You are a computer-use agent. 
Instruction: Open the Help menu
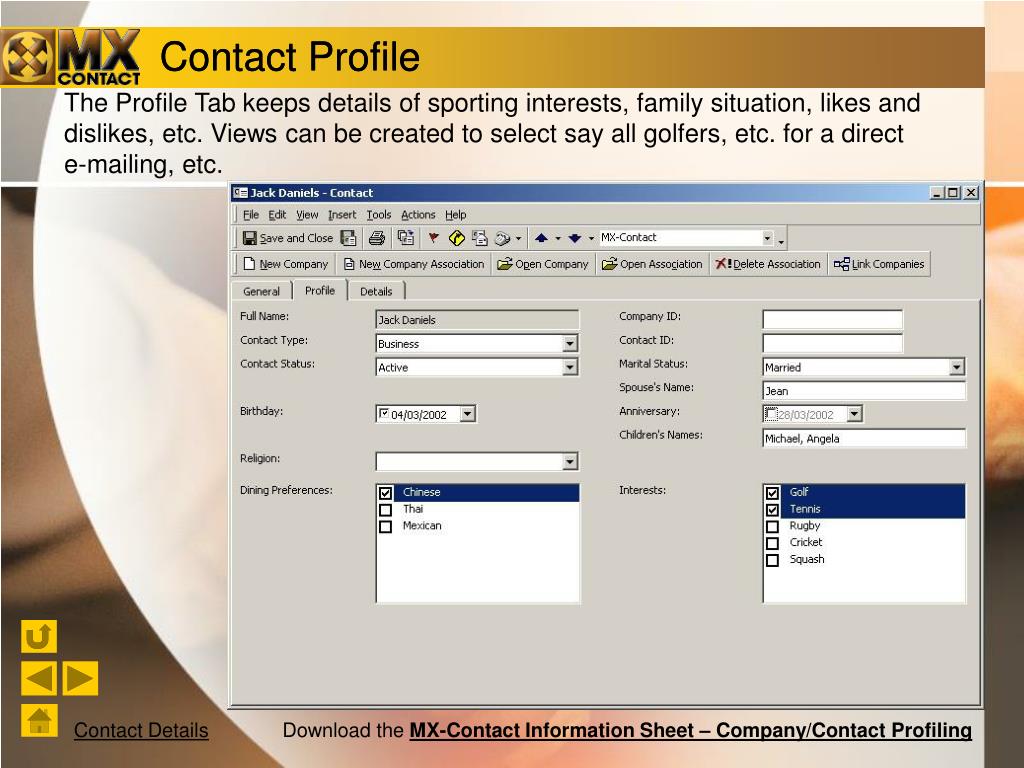456,214
